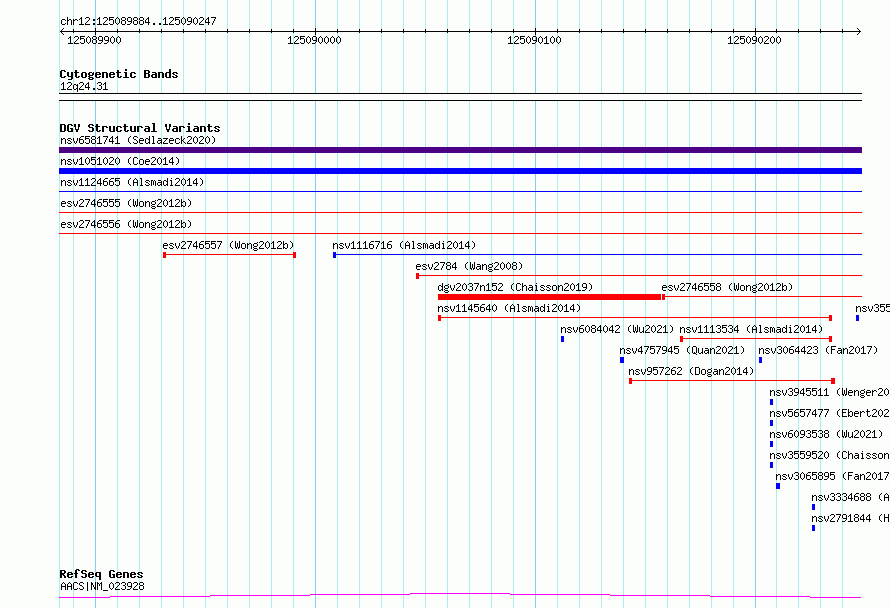Click the DGV Structural Variants track title

click(139, 128)
